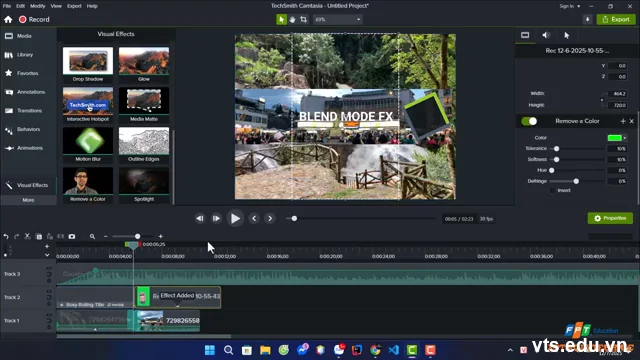Open the Favorites panel
Screen dimensions: 640x360
point(21,73)
